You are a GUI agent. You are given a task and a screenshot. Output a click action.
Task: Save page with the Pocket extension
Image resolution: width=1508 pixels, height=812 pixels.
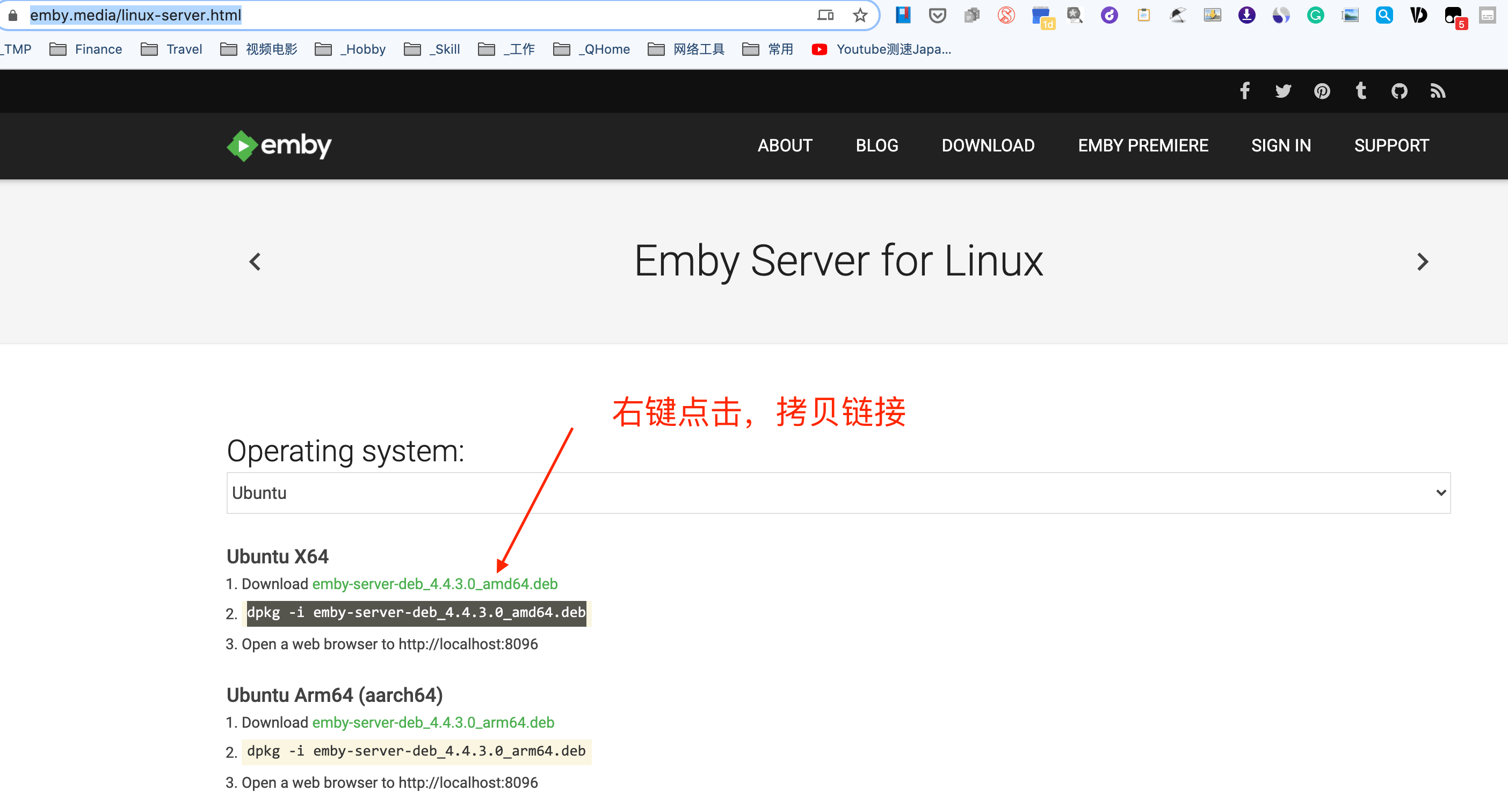click(x=938, y=15)
